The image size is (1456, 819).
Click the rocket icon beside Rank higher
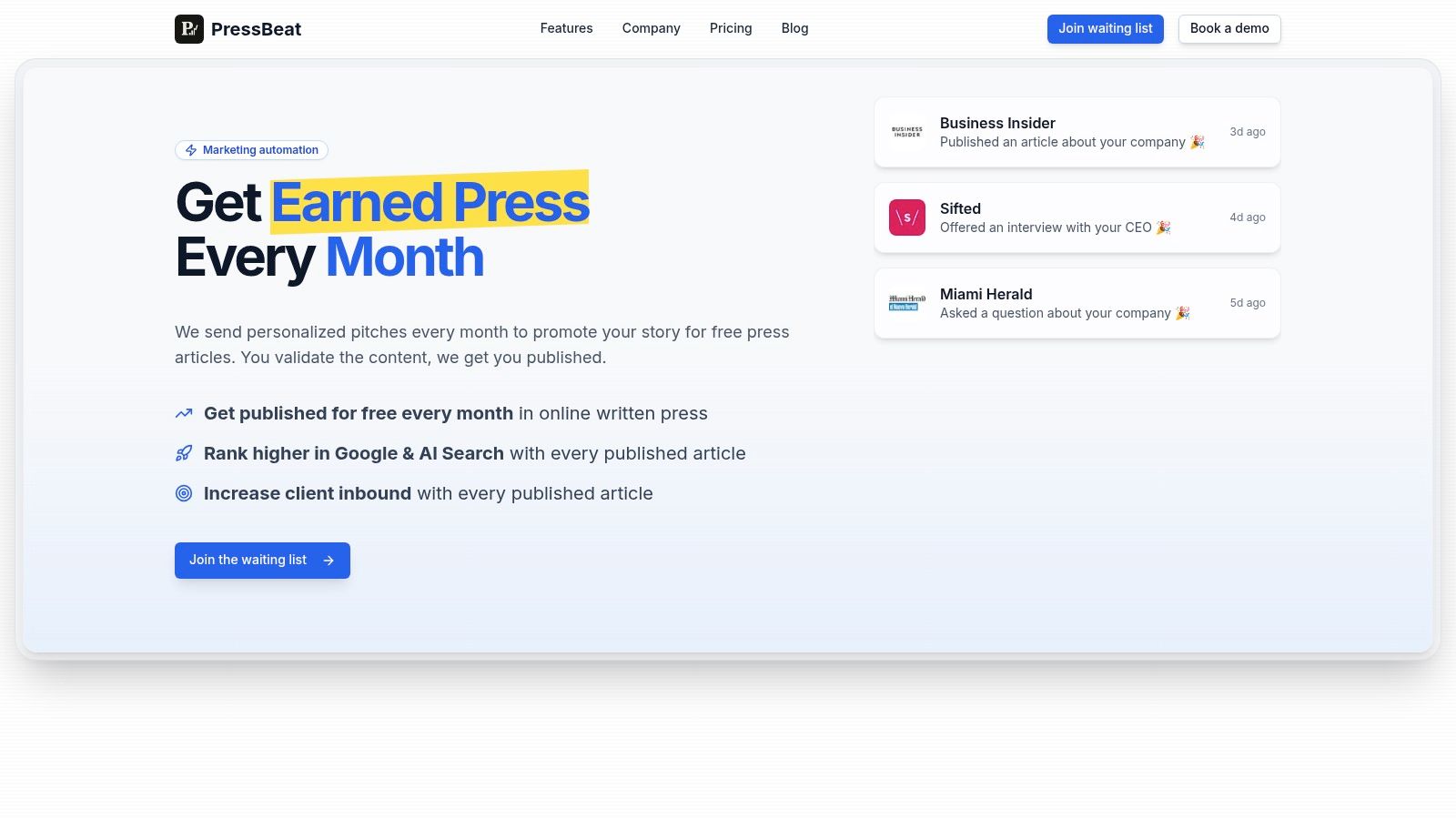click(184, 453)
